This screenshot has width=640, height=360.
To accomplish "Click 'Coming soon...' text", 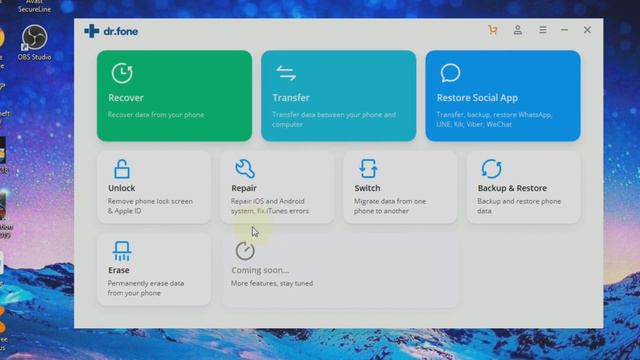I will point(260,270).
